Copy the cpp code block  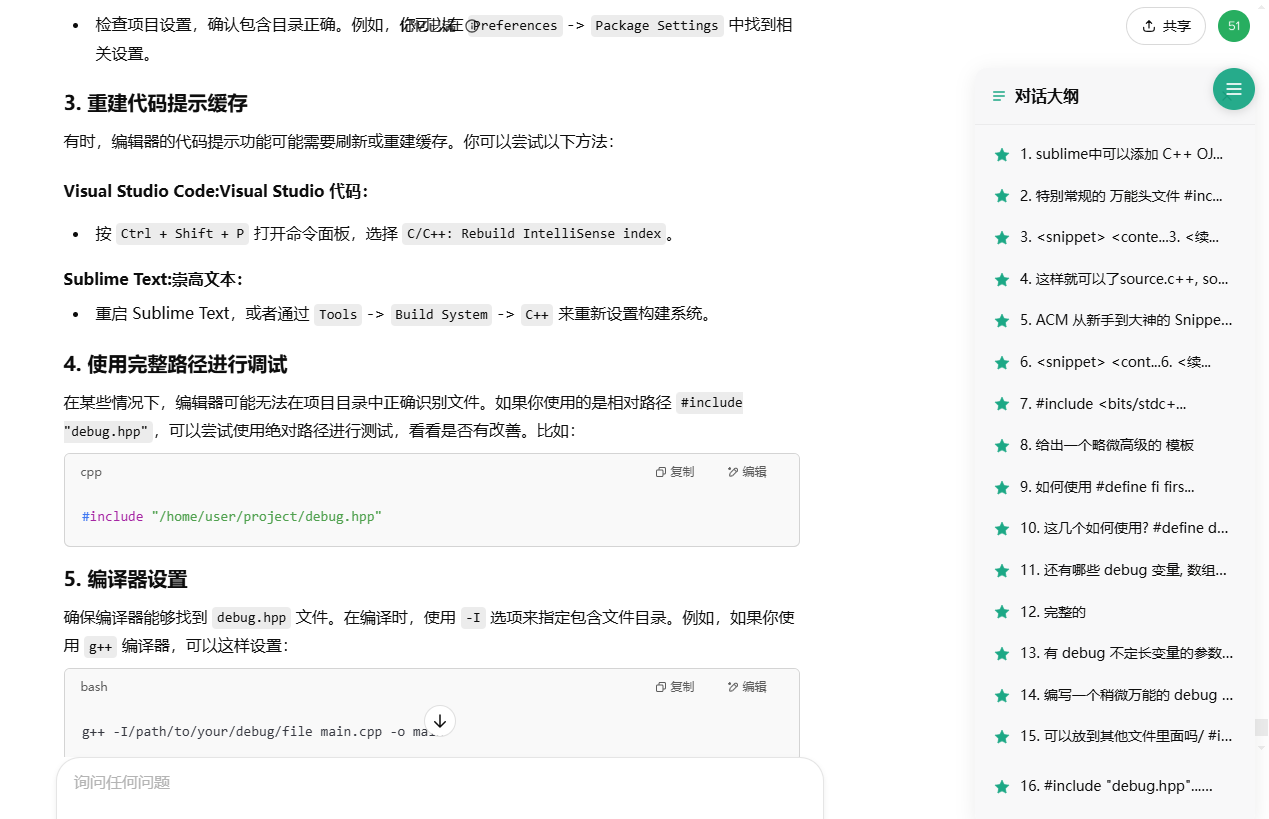pyautogui.click(x=675, y=472)
